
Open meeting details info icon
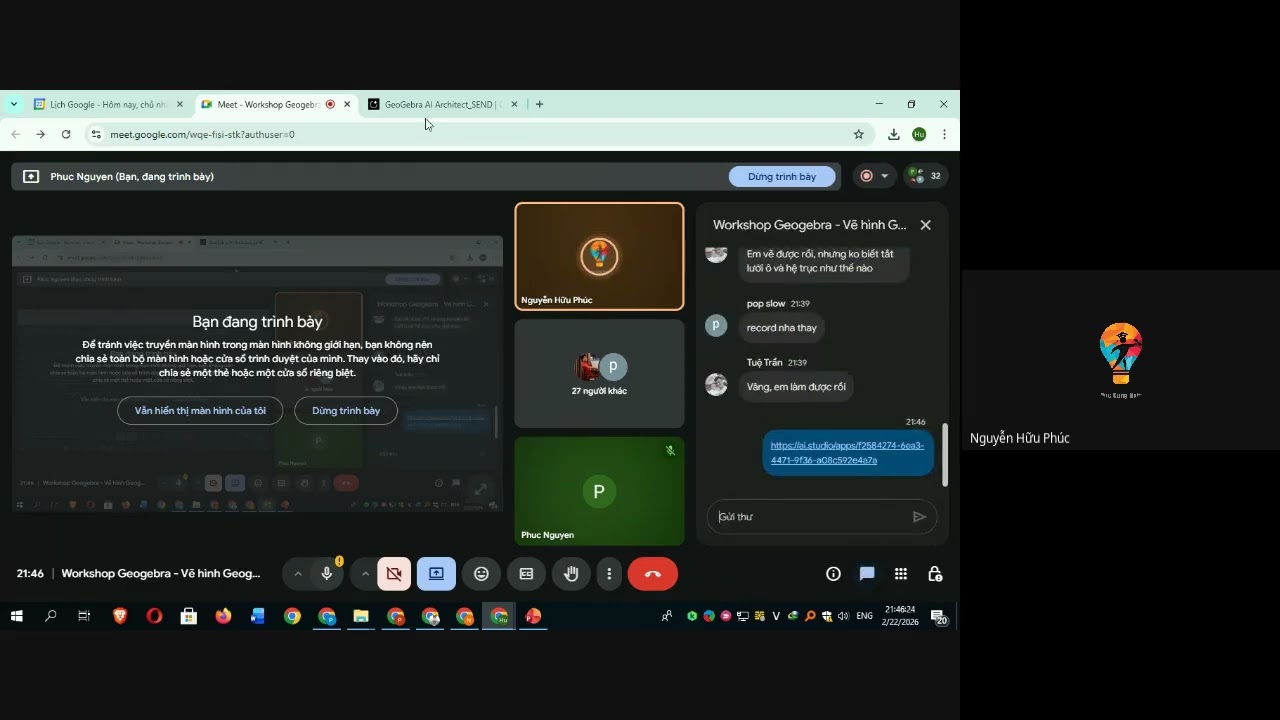[833, 574]
